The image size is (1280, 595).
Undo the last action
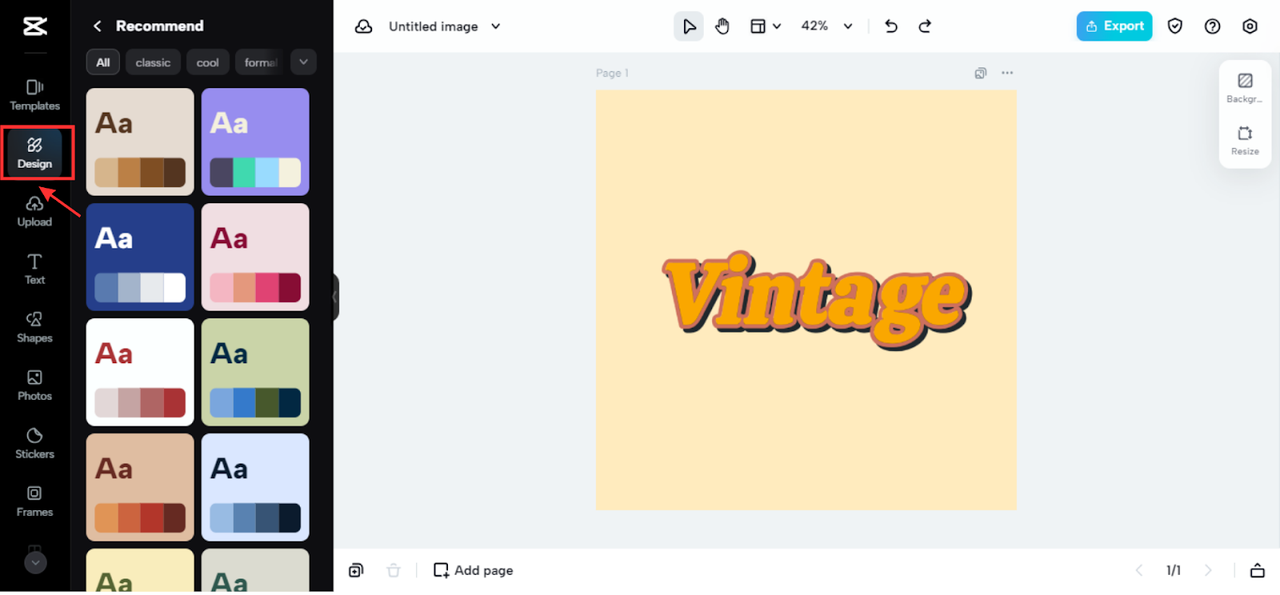pyautogui.click(x=891, y=26)
